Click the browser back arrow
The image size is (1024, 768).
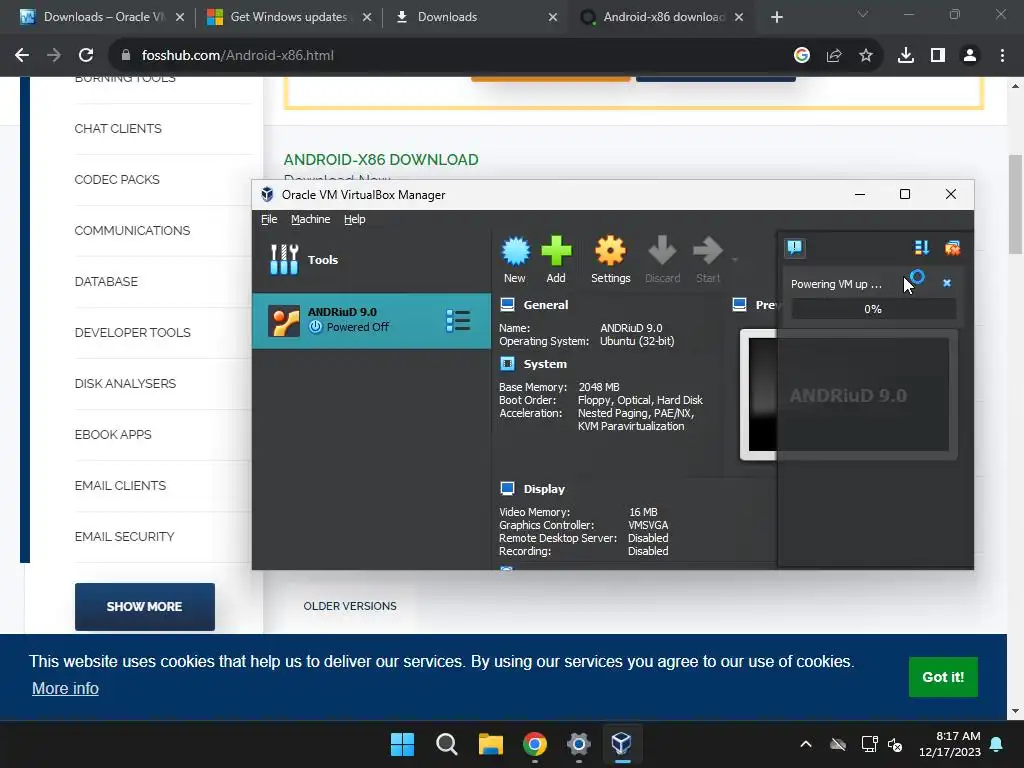(x=22, y=56)
